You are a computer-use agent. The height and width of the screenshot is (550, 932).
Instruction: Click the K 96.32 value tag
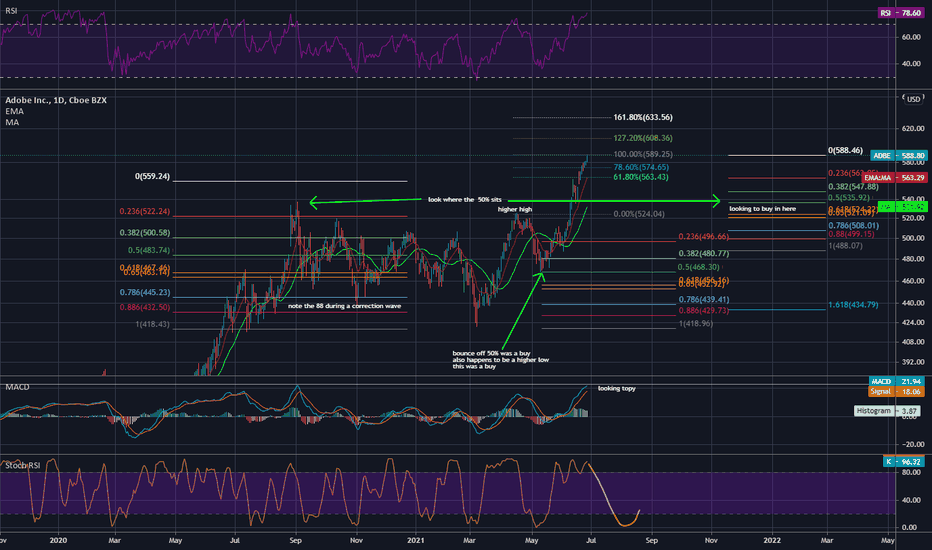(x=903, y=461)
